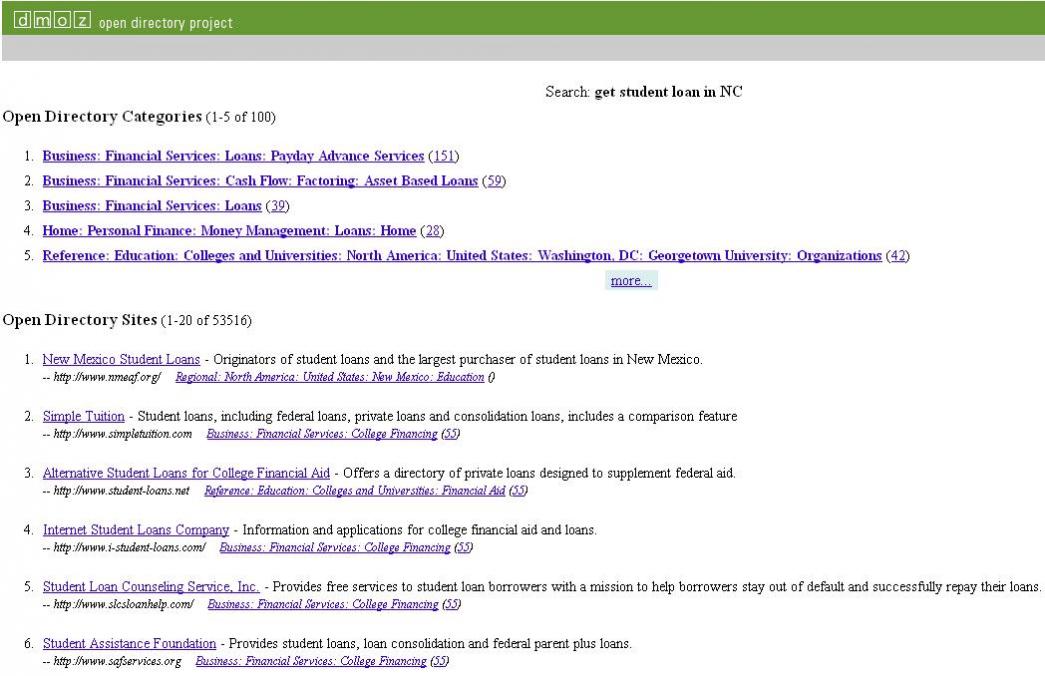Open Business: Financial Services: Loans category
1045x676 pixels.
pos(152,206)
